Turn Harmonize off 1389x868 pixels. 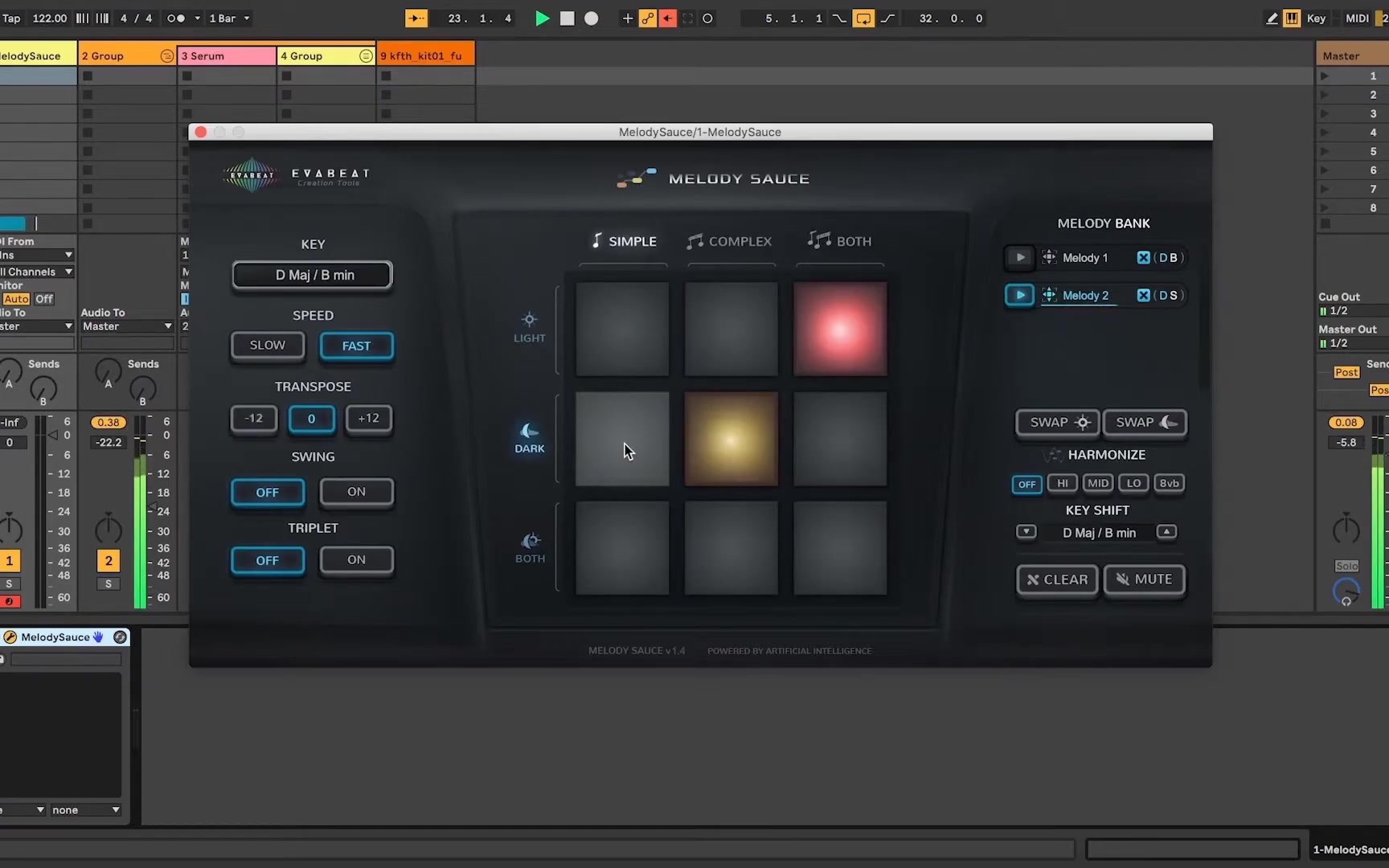(x=1027, y=484)
